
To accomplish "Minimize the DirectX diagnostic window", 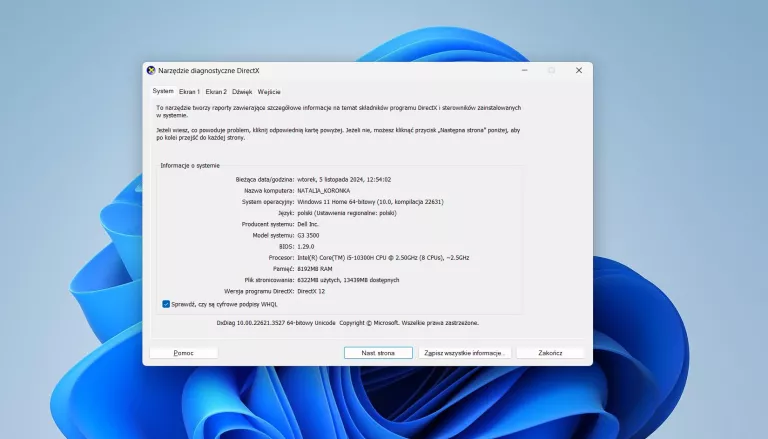I will pos(523,70).
